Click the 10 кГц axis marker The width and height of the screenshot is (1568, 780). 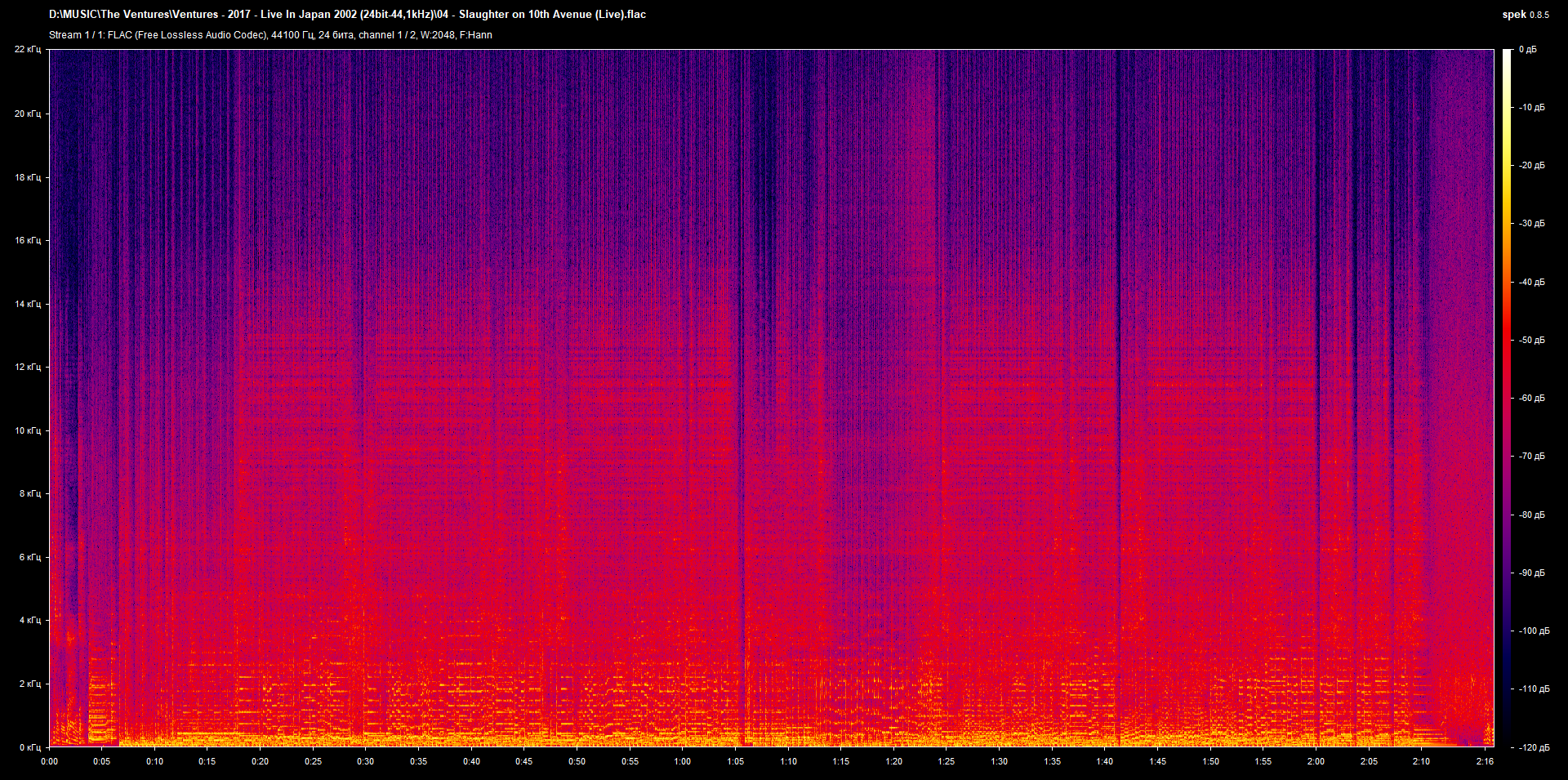point(27,431)
